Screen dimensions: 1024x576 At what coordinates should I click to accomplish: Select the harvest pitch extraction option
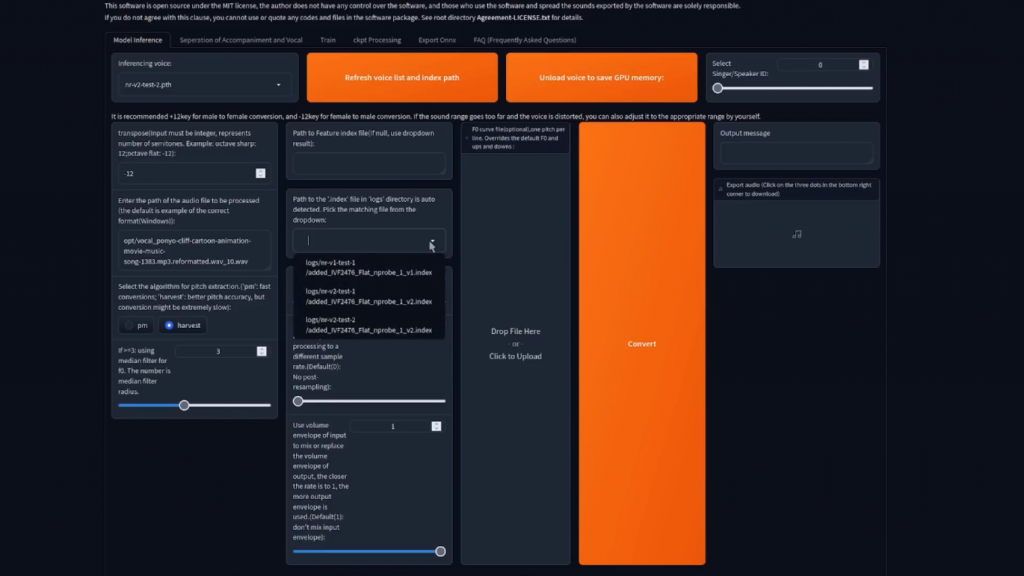[182, 325]
